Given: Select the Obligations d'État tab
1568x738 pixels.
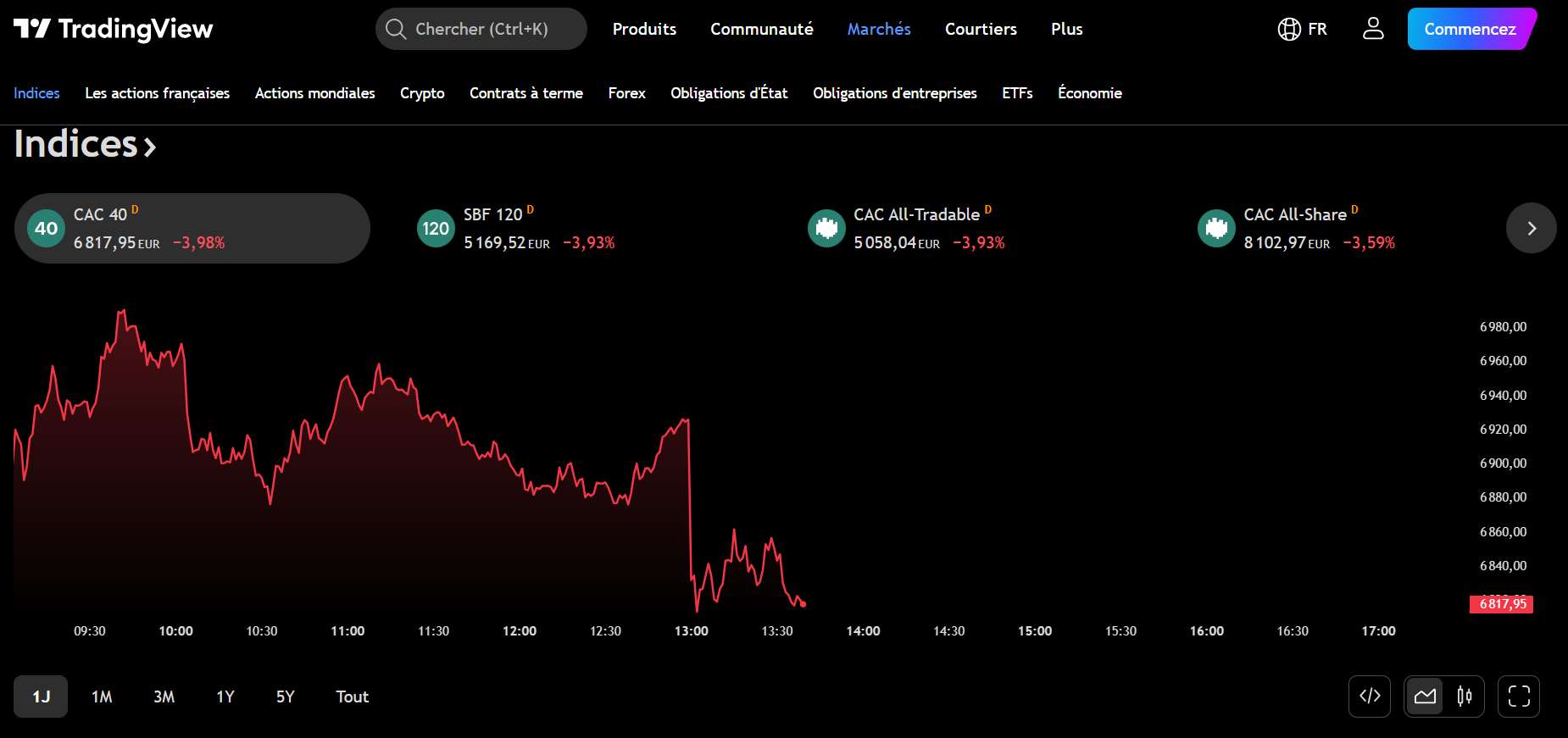Looking at the screenshot, I should pos(729,93).
